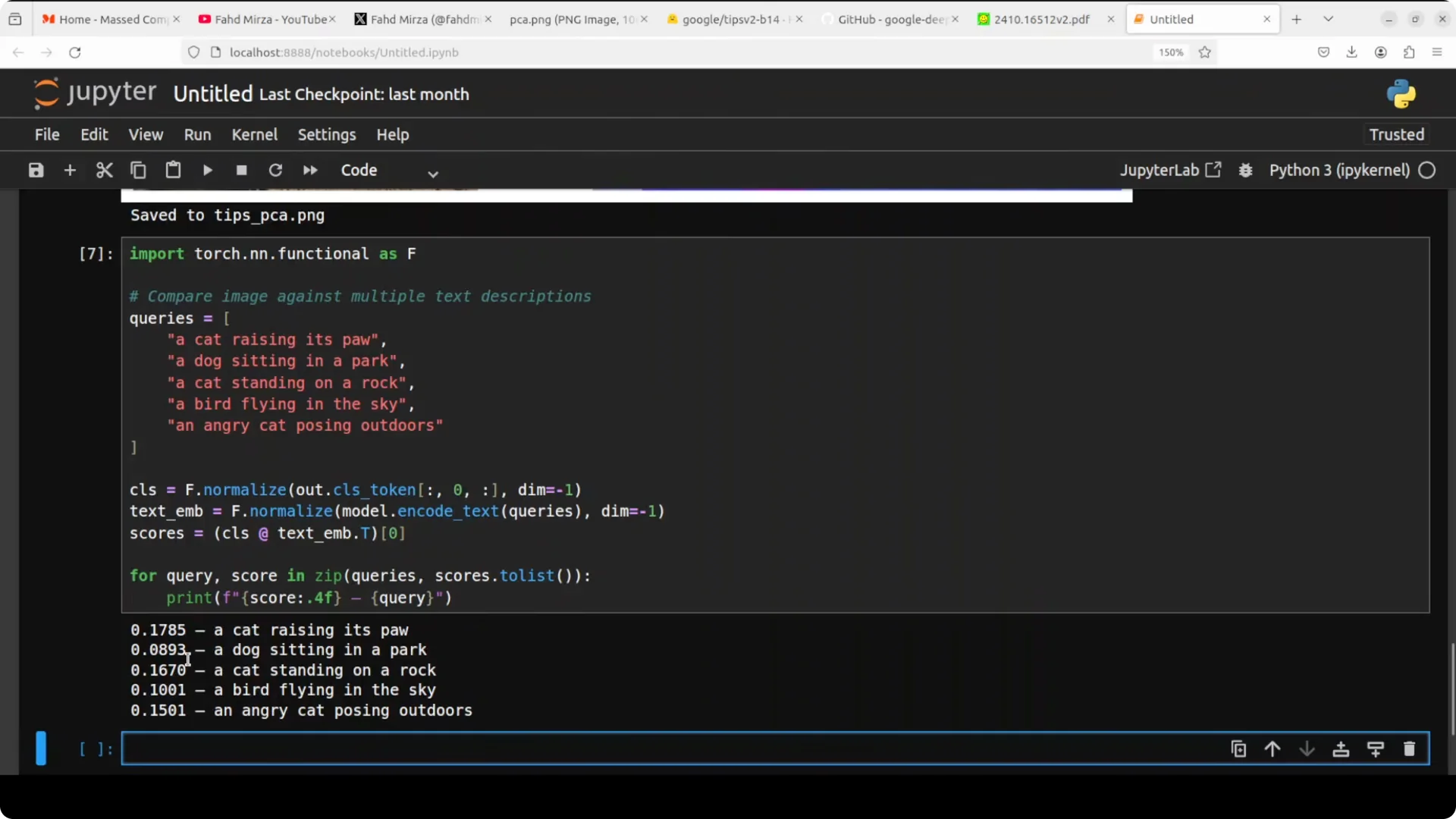Rename the notebook title Untitled
The height and width of the screenshot is (819, 1456).
pos(212,94)
